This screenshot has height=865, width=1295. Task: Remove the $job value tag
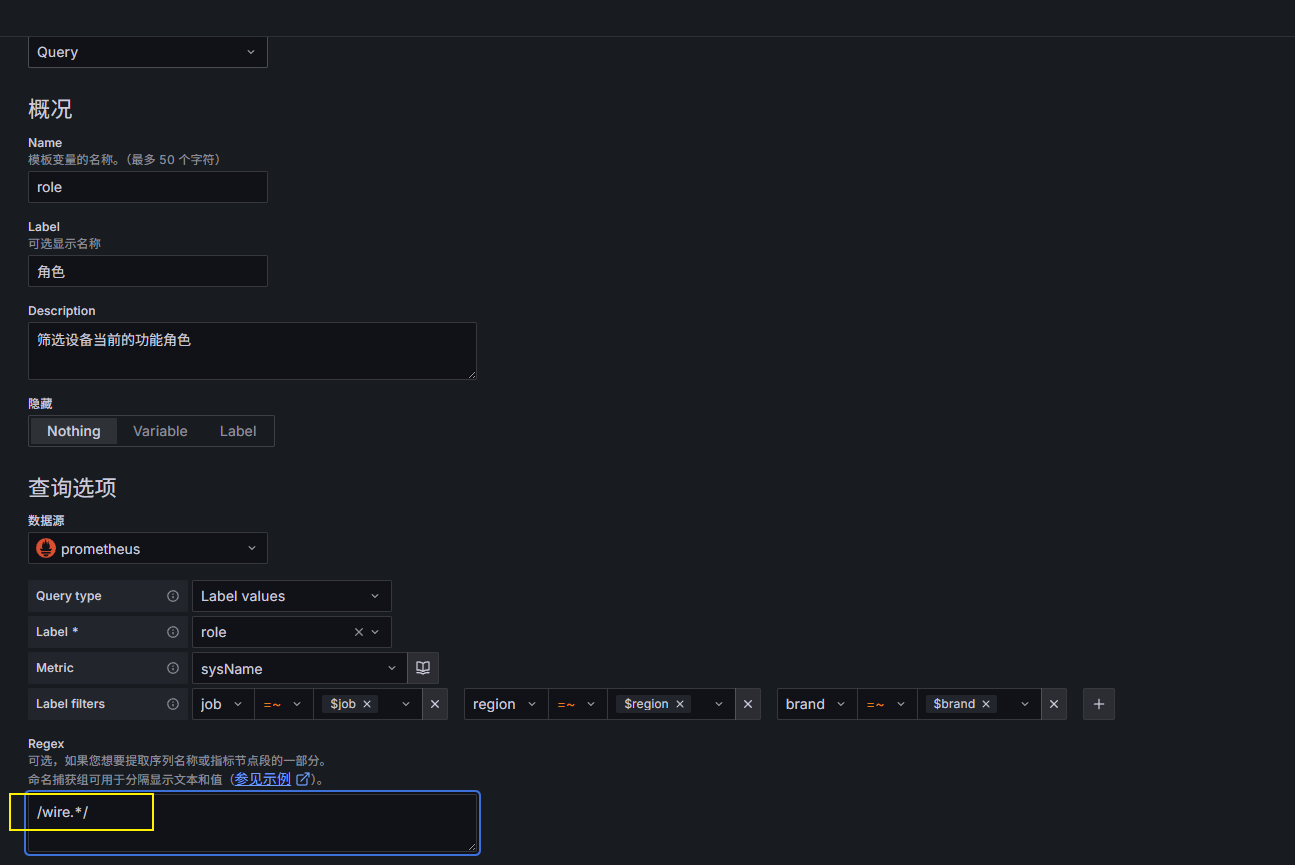tap(367, 704)
